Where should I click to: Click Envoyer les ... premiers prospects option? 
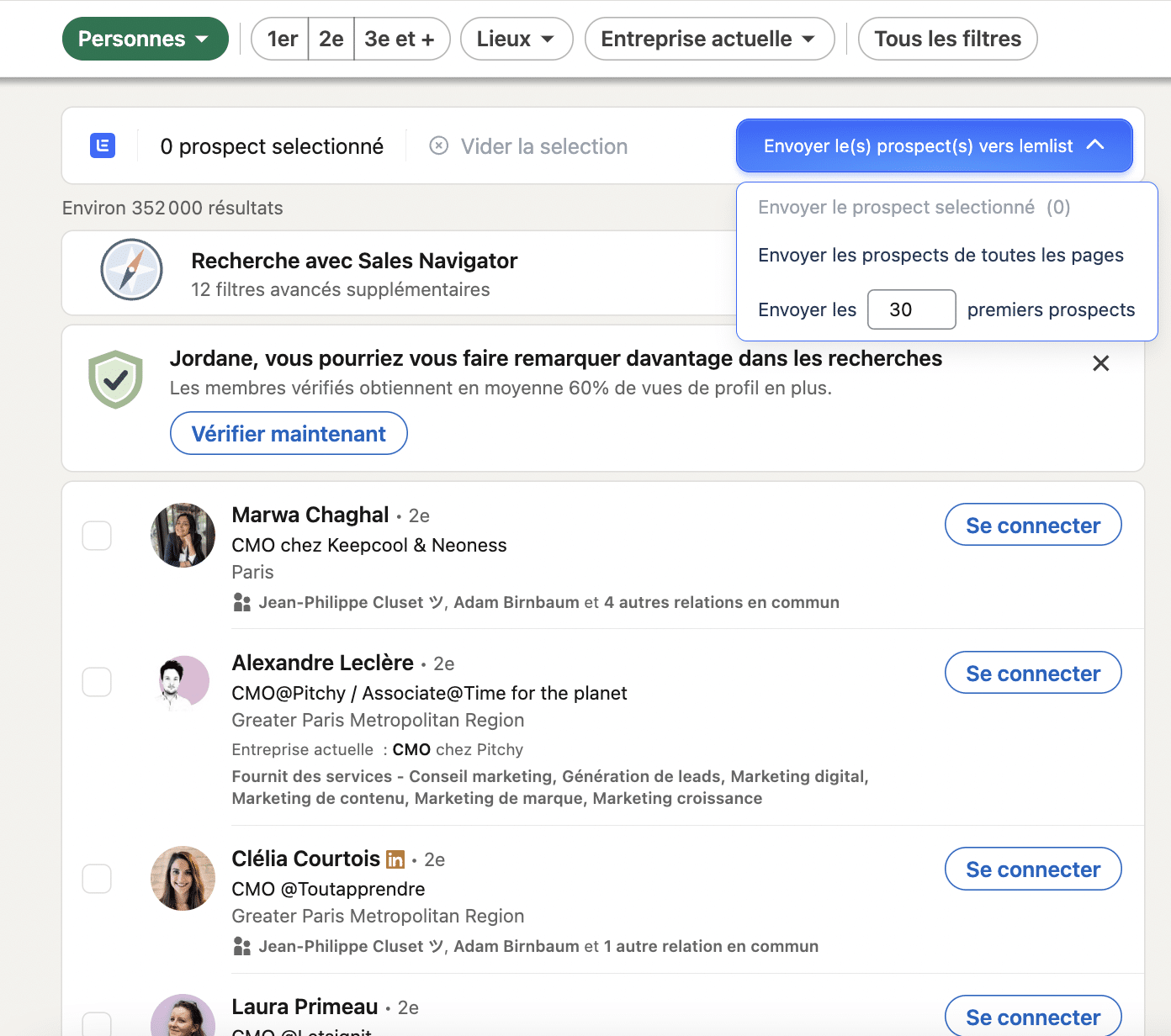[x=946, y=309]
